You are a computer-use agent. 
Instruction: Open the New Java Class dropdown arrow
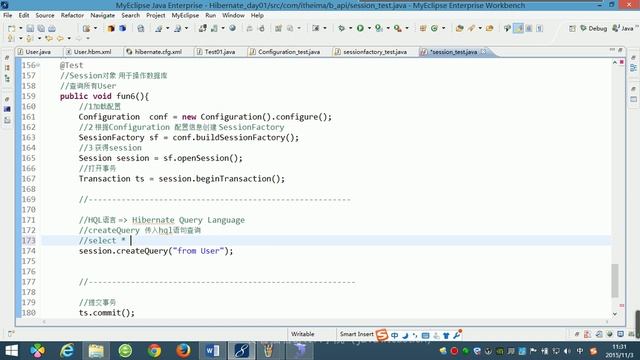pyautogui.click(x=443, y=29)
